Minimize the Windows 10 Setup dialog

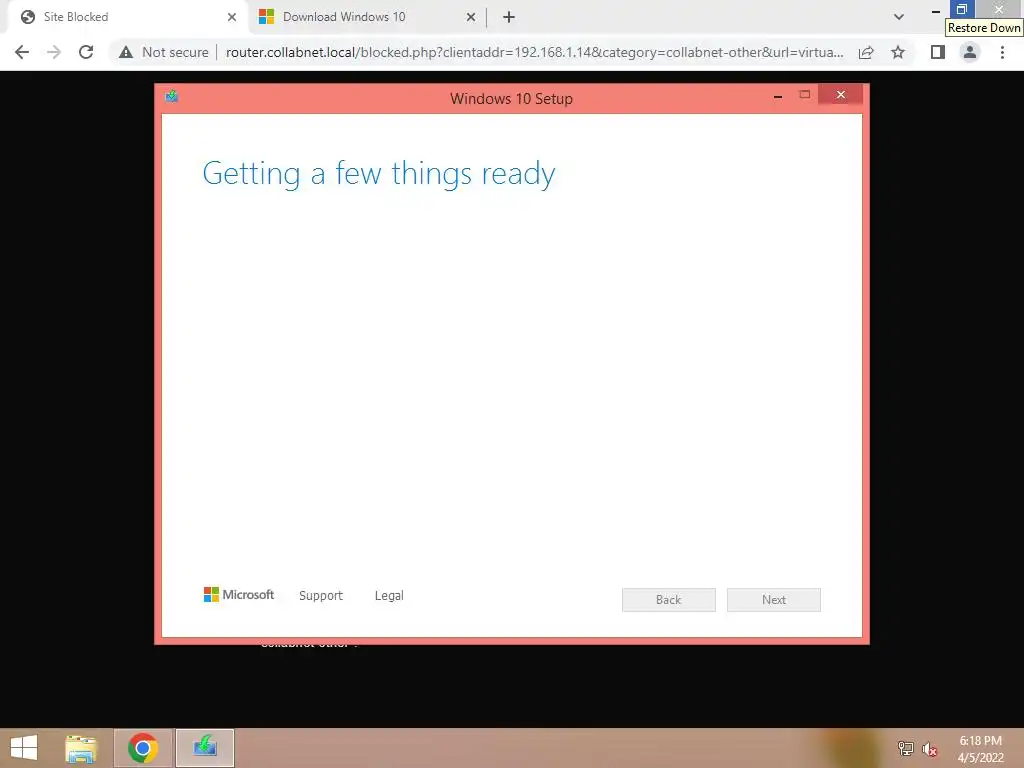pos(778,96)
